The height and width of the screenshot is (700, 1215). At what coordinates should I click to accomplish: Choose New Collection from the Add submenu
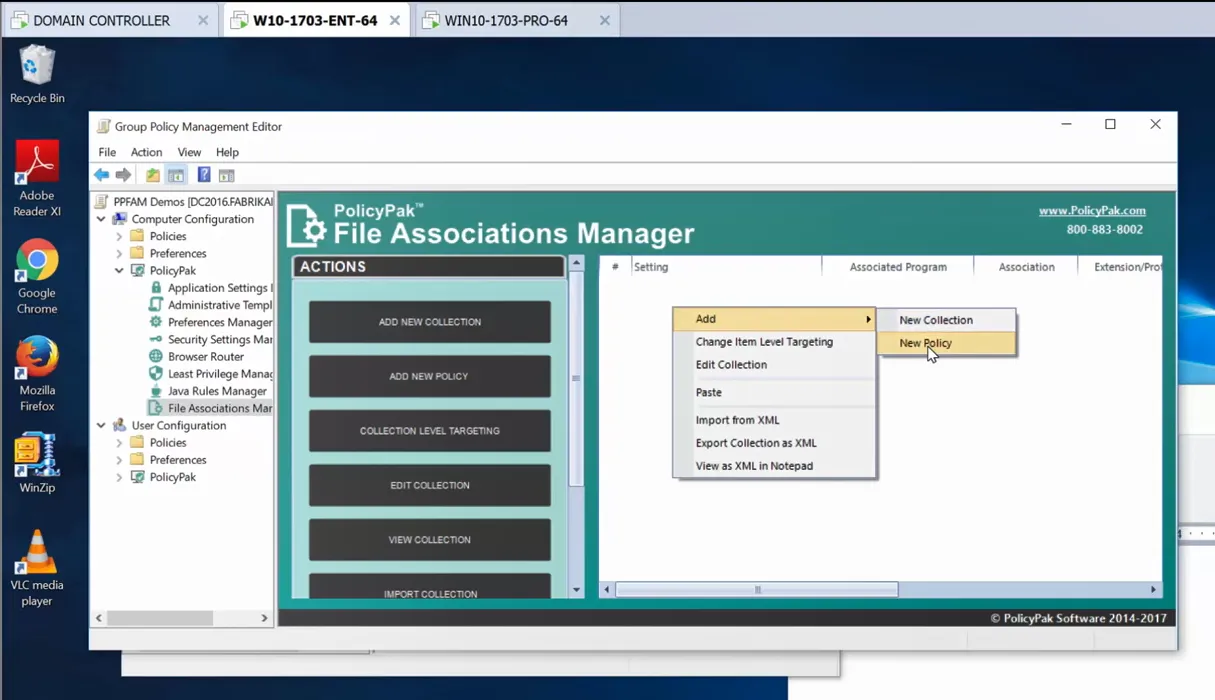tap(946, 320)
